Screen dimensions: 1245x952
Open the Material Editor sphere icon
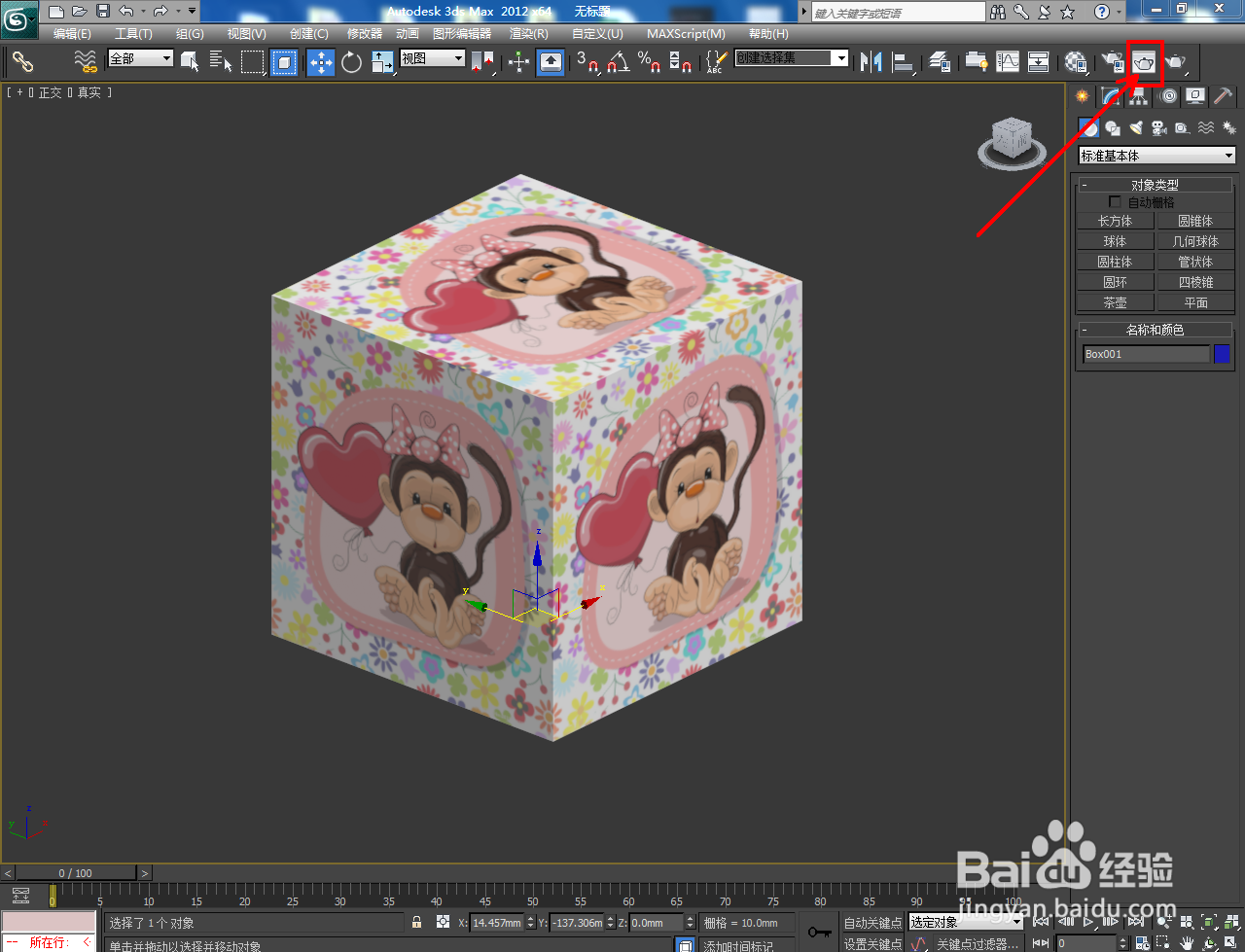(1076, 62)
